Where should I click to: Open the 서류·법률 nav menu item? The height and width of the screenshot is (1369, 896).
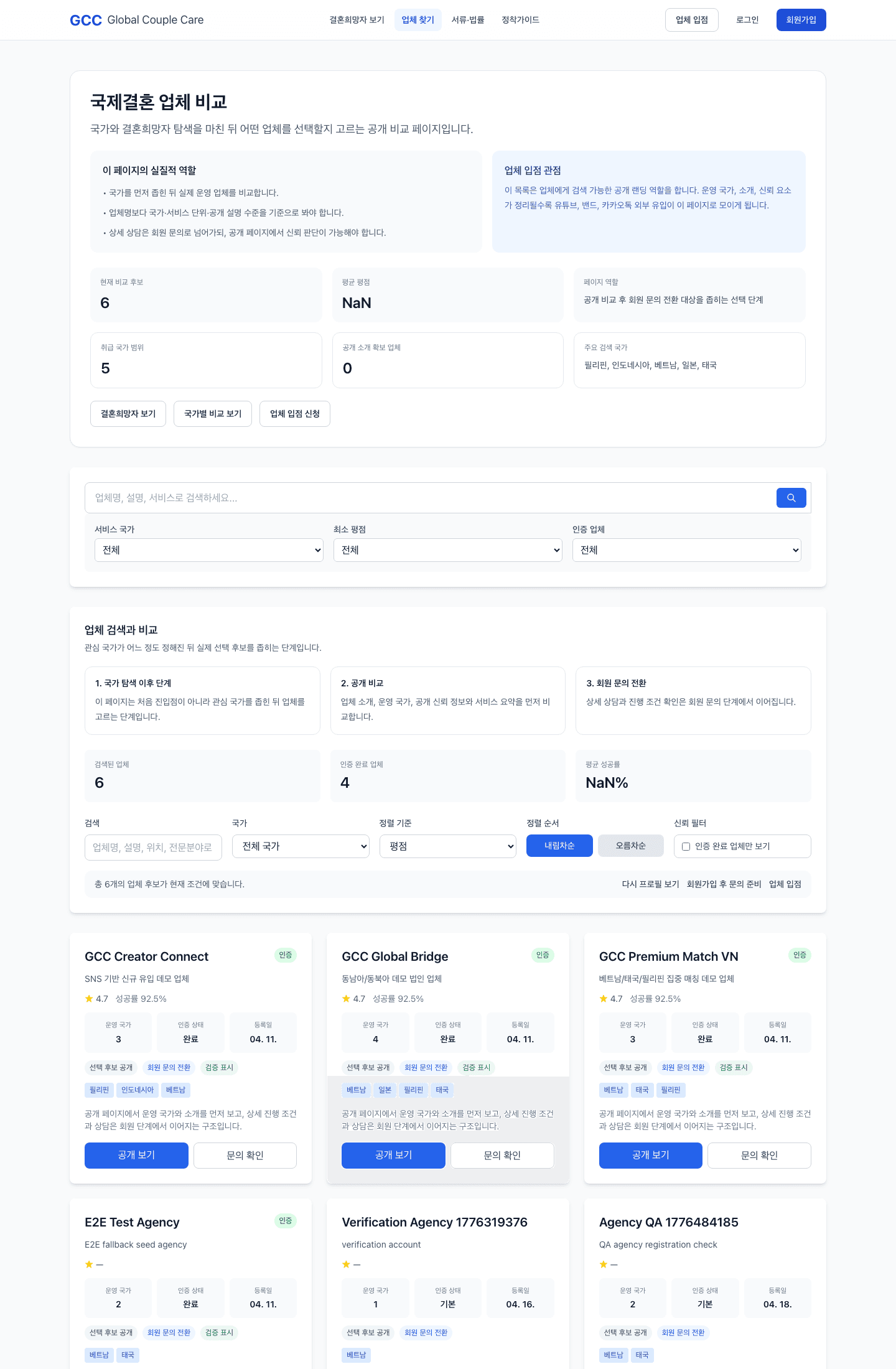click(468, 20)
